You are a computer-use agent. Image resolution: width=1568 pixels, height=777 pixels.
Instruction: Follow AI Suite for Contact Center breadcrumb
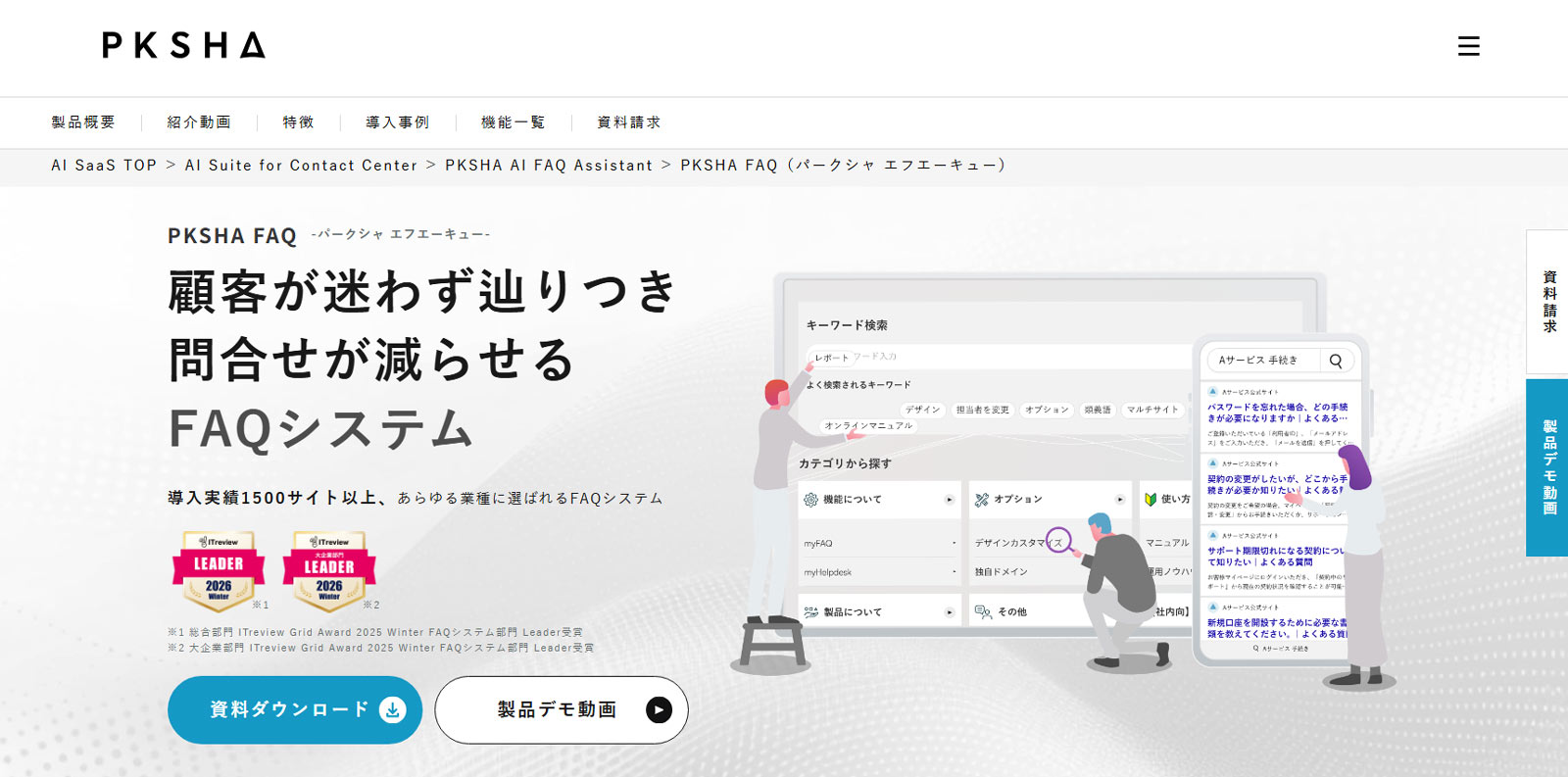302,166
